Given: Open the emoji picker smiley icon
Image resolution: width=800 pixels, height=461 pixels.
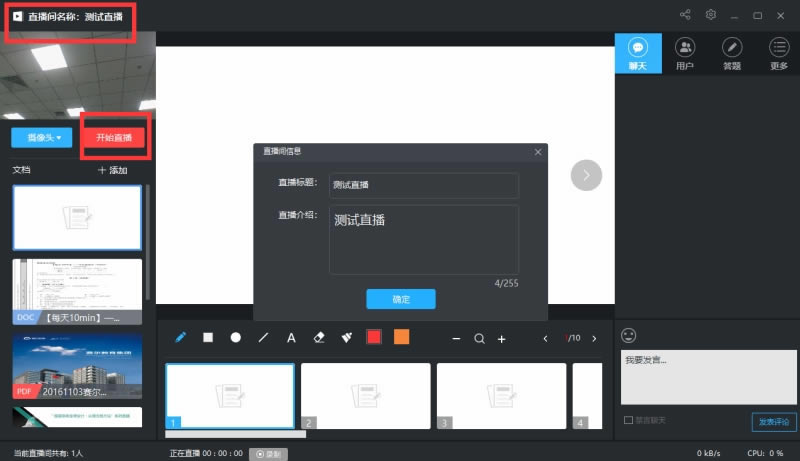Looking at the screenshot, I should pyautogui.click(x=629, y=335).
